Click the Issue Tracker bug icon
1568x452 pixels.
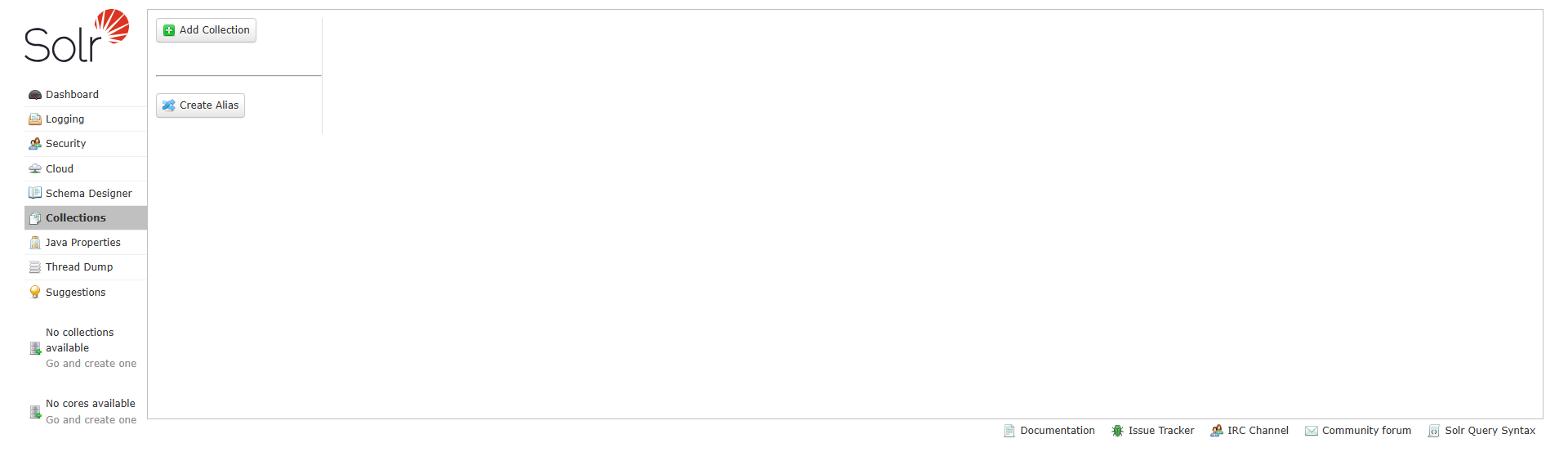(1117, 431)
